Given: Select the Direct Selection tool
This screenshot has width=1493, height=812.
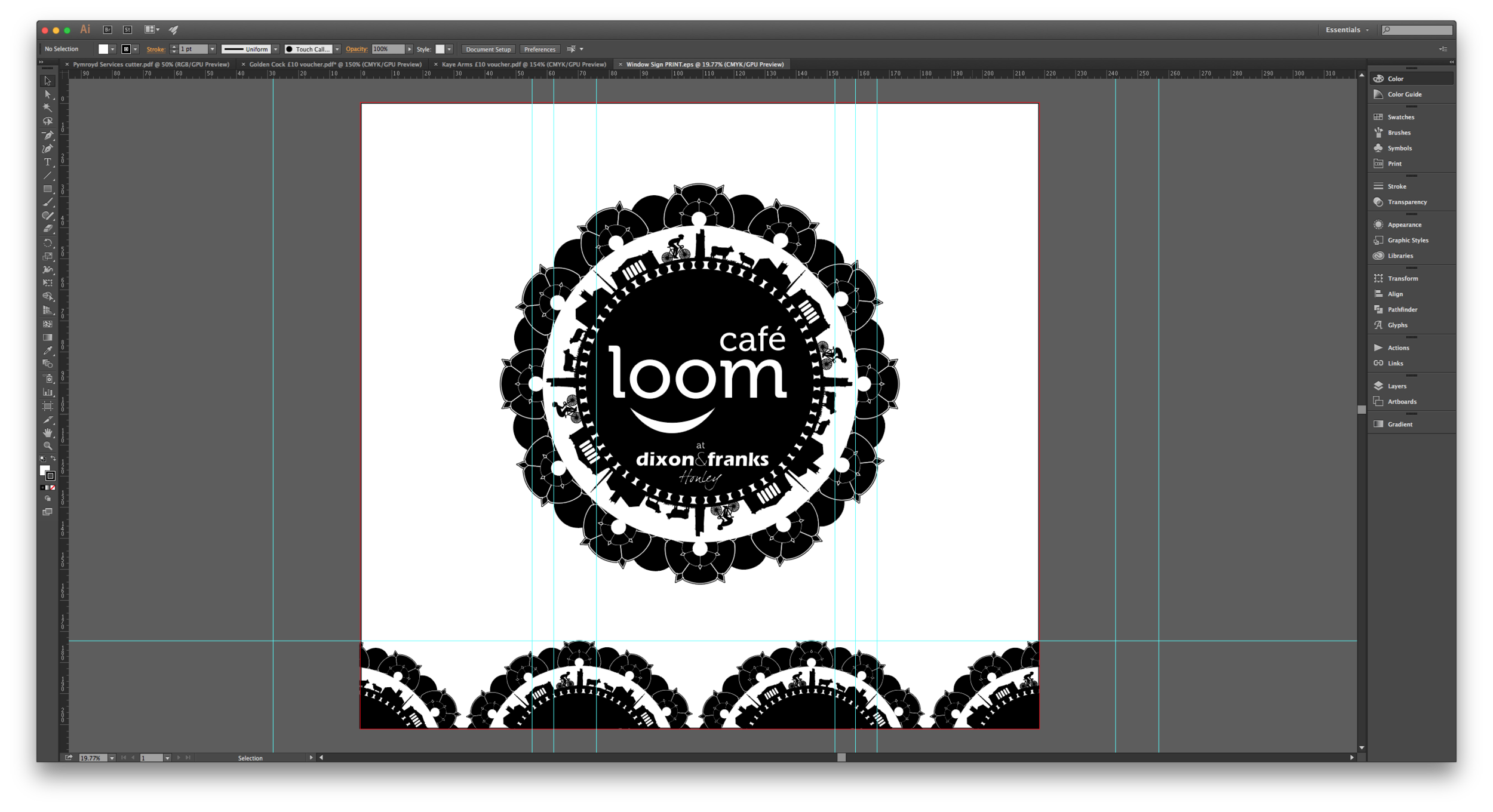Looking at the screenshot, I should coord(48,94).
